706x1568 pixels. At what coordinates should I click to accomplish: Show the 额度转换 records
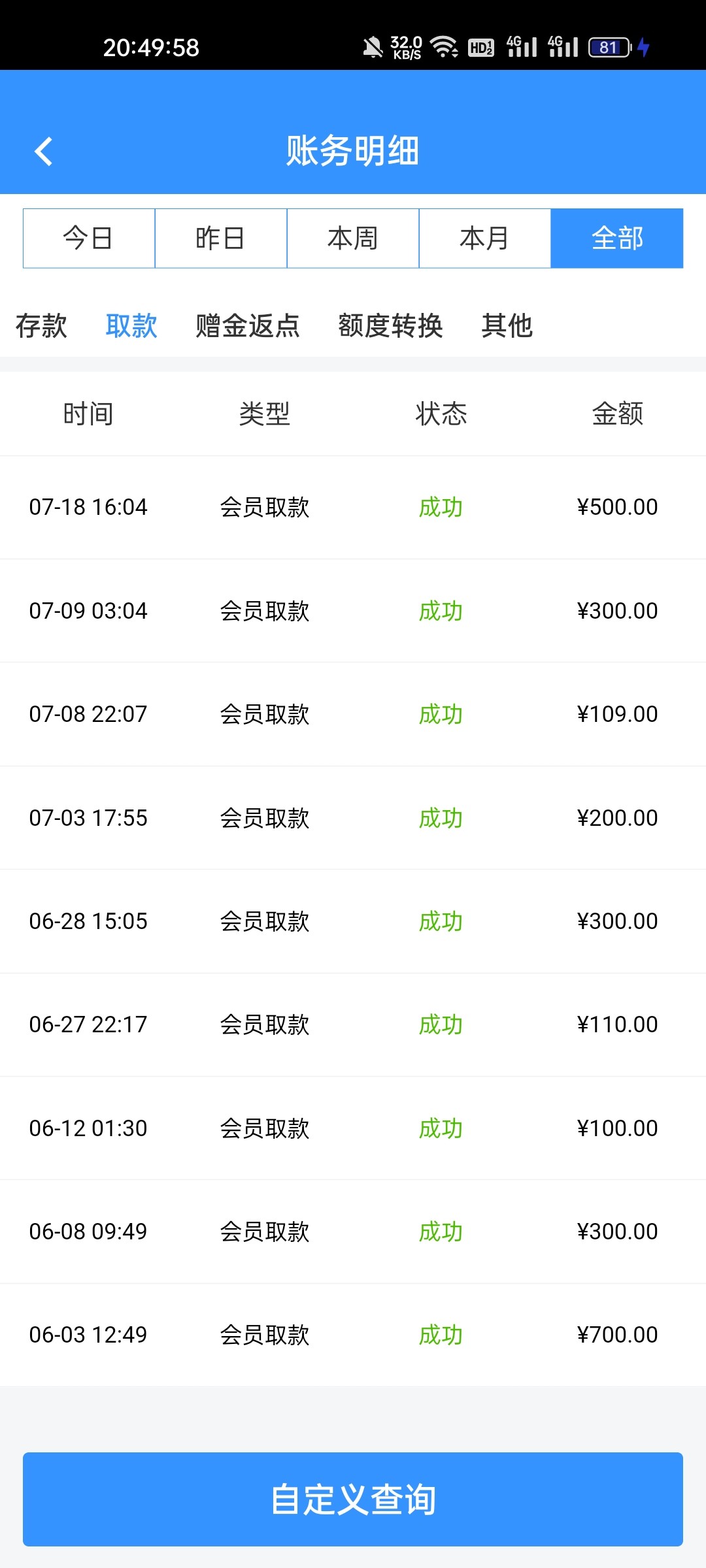tap(390, 325)
